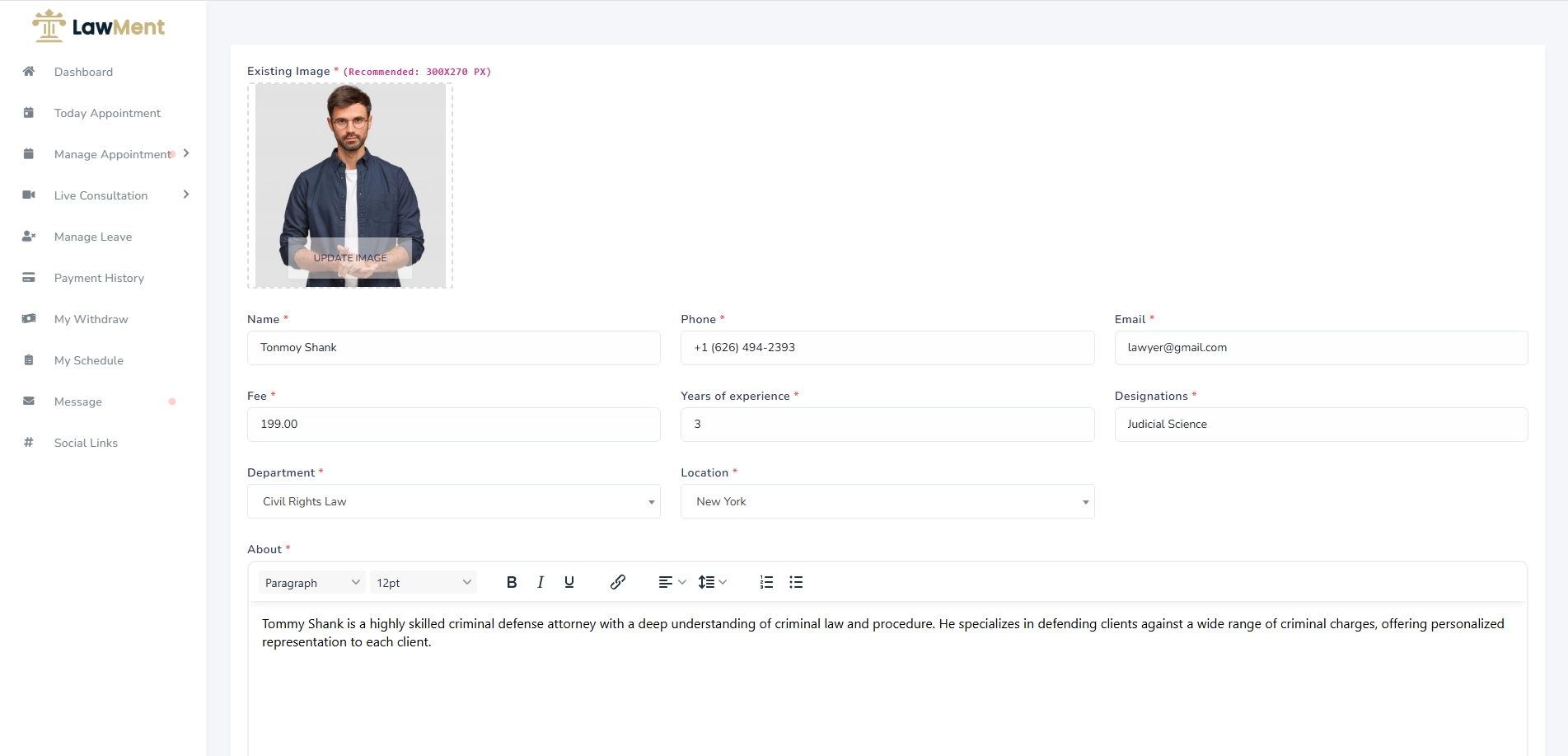Open My Schedule menu item
The image size is (1568, 756).
pyautogui.click(x=89, y=360)
